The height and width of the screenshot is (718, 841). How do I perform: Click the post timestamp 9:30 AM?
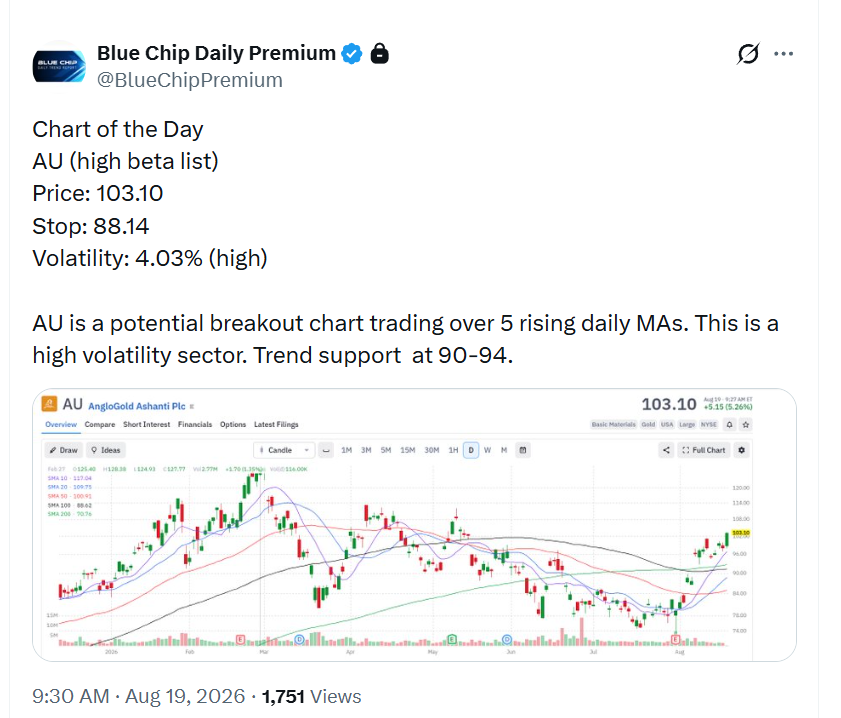coord(70,696)
